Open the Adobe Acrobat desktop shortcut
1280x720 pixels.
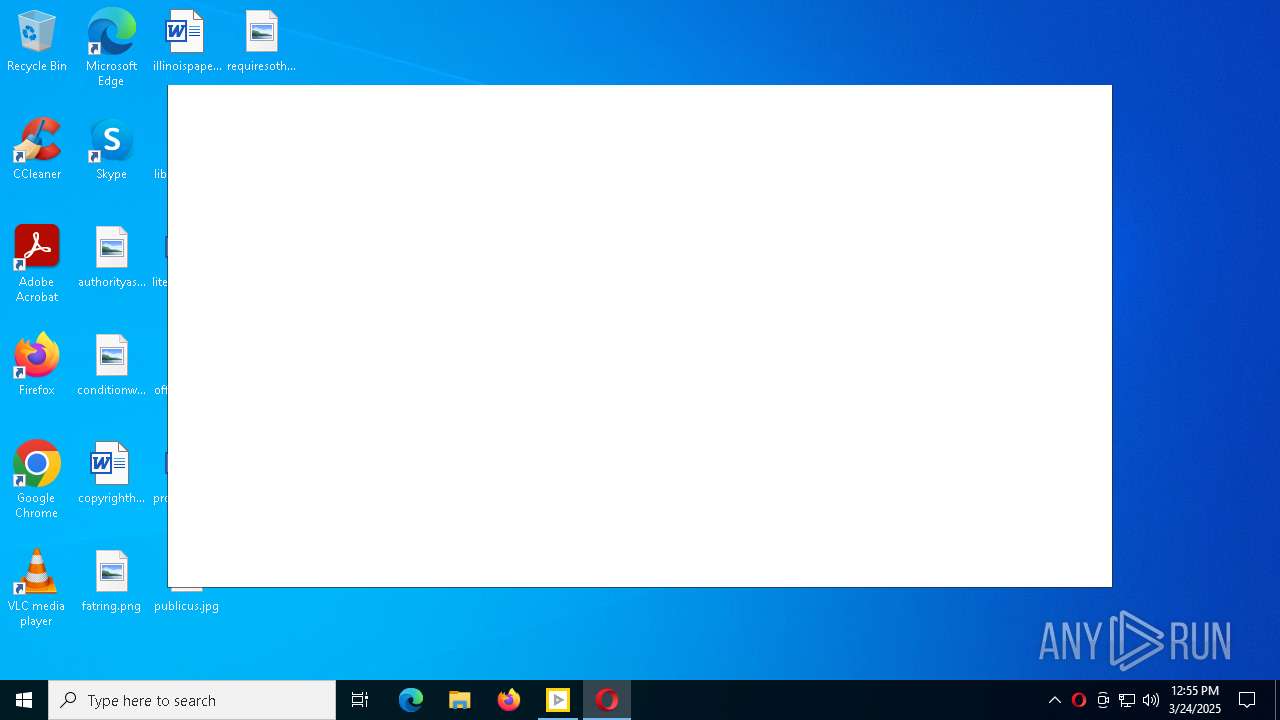[x=37, y=264]
